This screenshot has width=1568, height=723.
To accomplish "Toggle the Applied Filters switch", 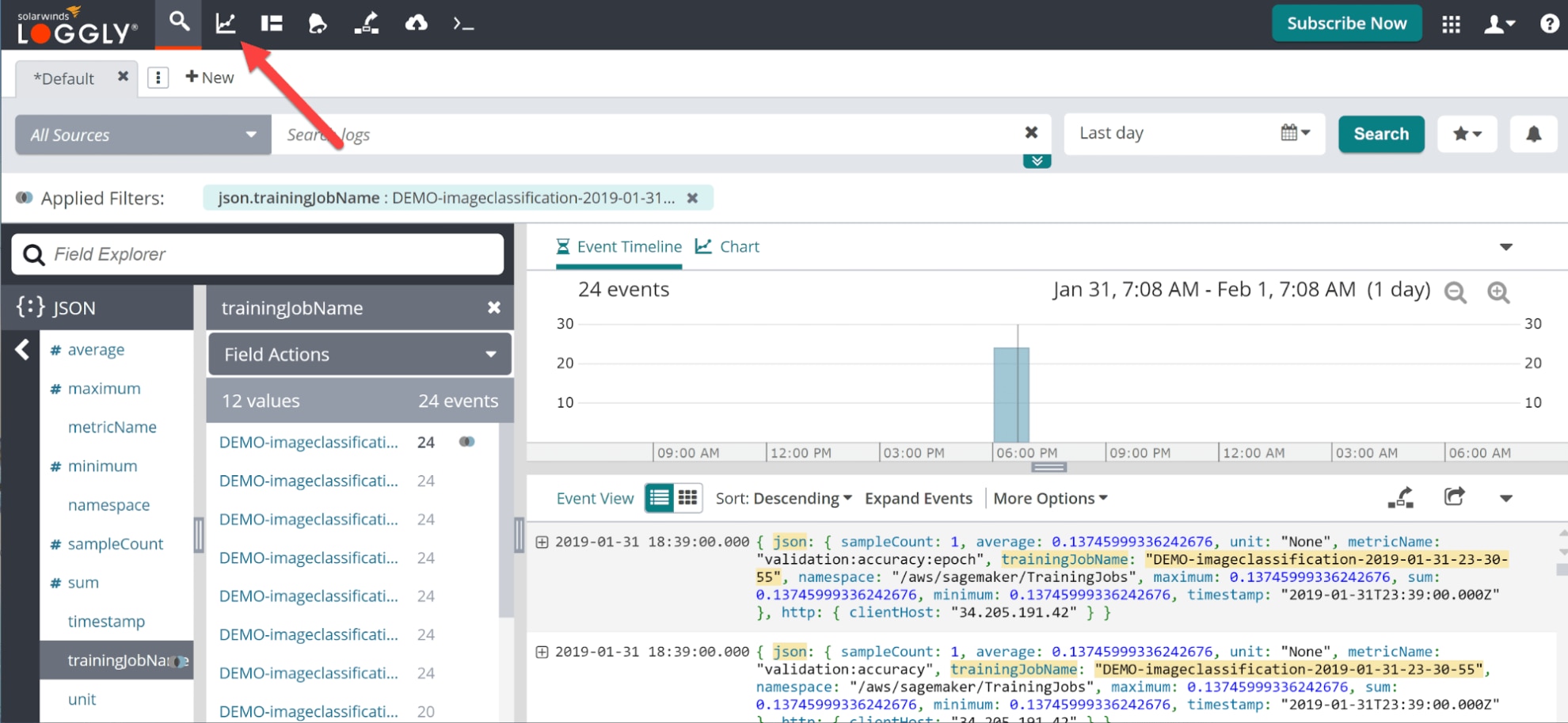I will click(x=25, y=198).
